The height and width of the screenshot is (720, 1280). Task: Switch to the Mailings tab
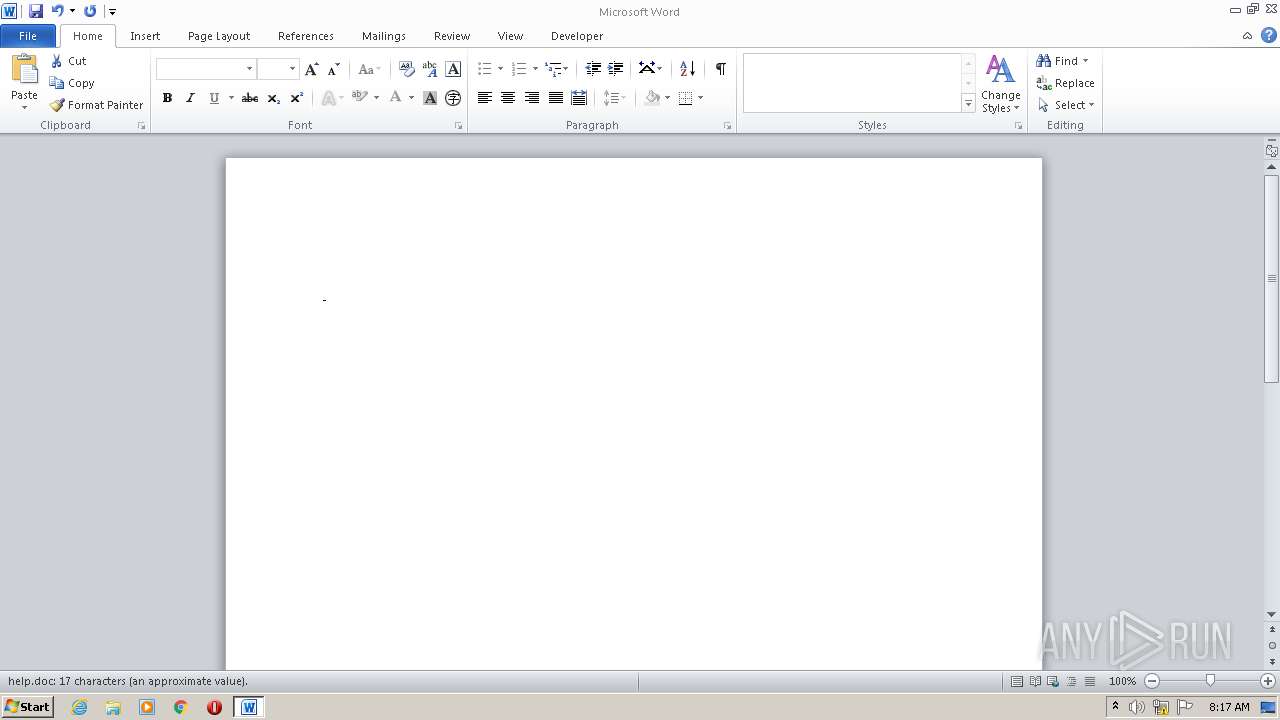click(x=384, y=36)
